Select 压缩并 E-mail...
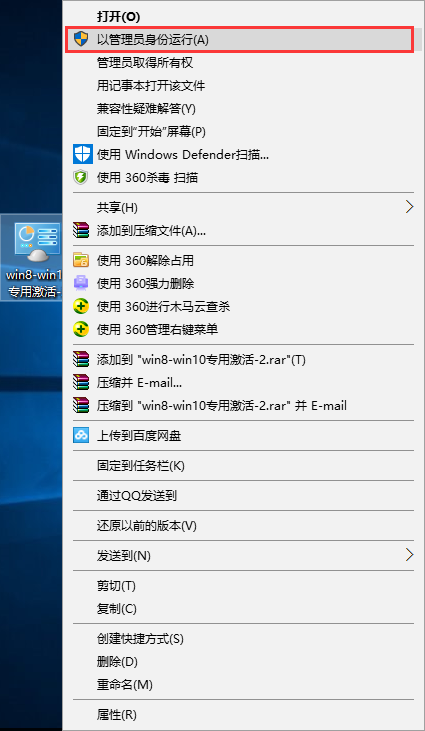Screen dimensions: 425x731 click(x=139, y=383)
